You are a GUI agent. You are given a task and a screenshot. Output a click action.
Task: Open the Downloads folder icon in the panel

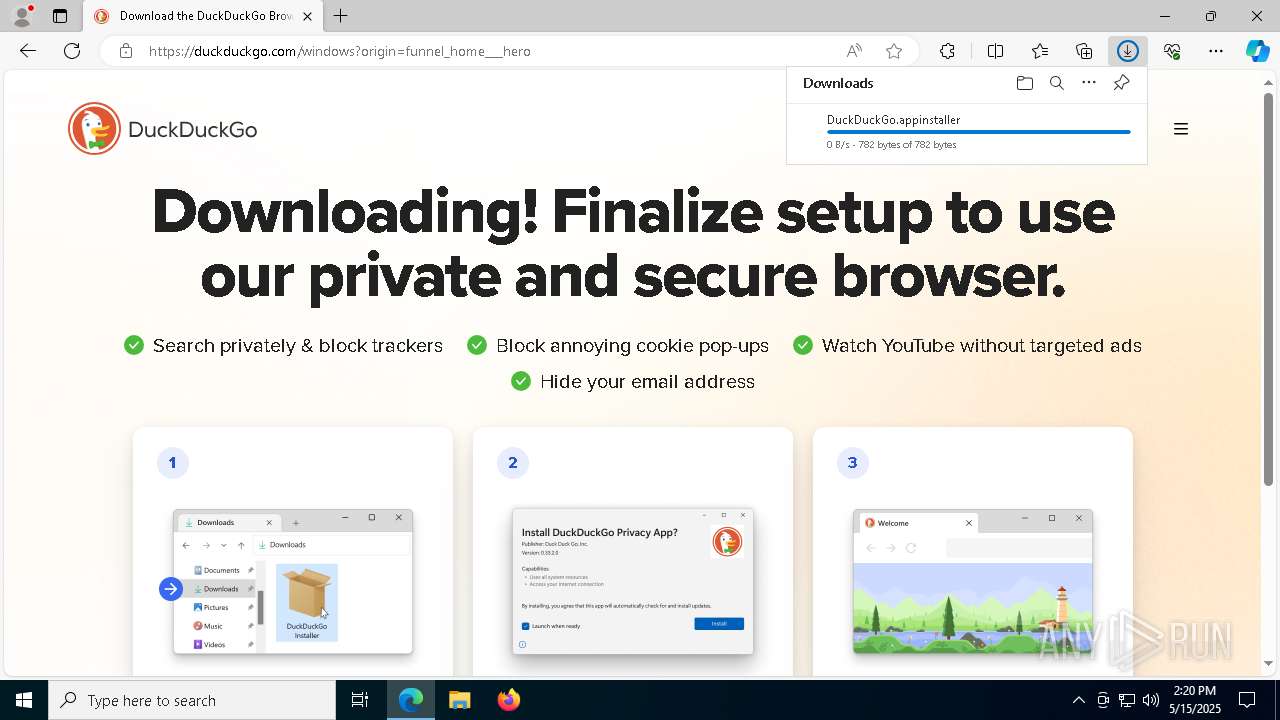coord(1024,83)
